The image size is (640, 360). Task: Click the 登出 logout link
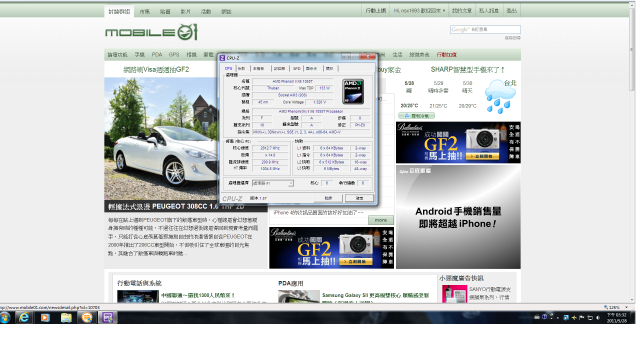point(511,11)
